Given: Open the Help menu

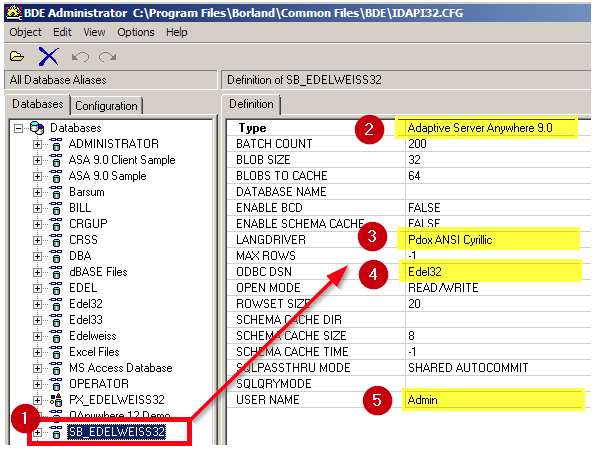Looking at the screenshot, I should click(x=177, y=32).
